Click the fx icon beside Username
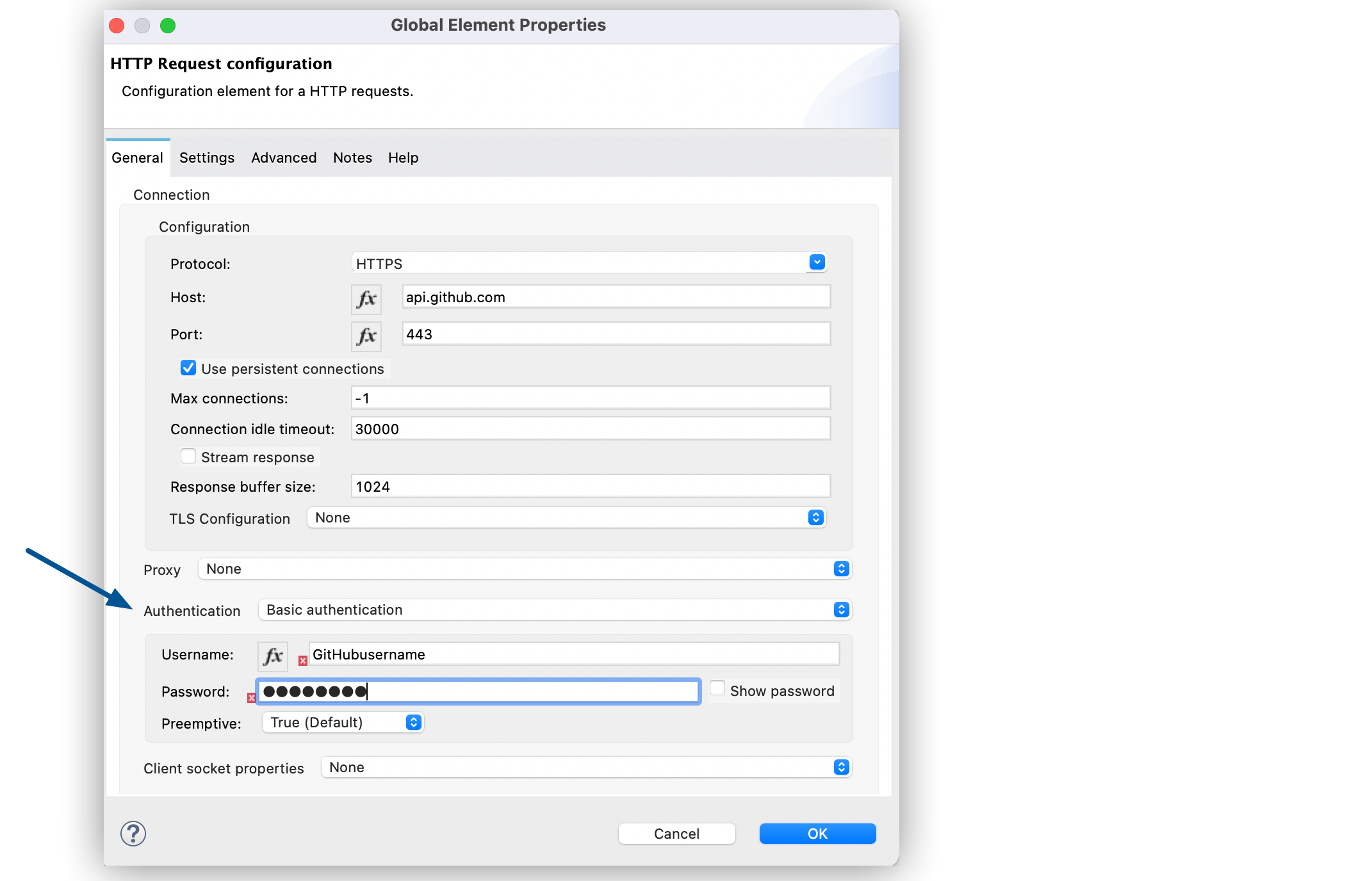The image size is (1372, 881). click(272, 656)
